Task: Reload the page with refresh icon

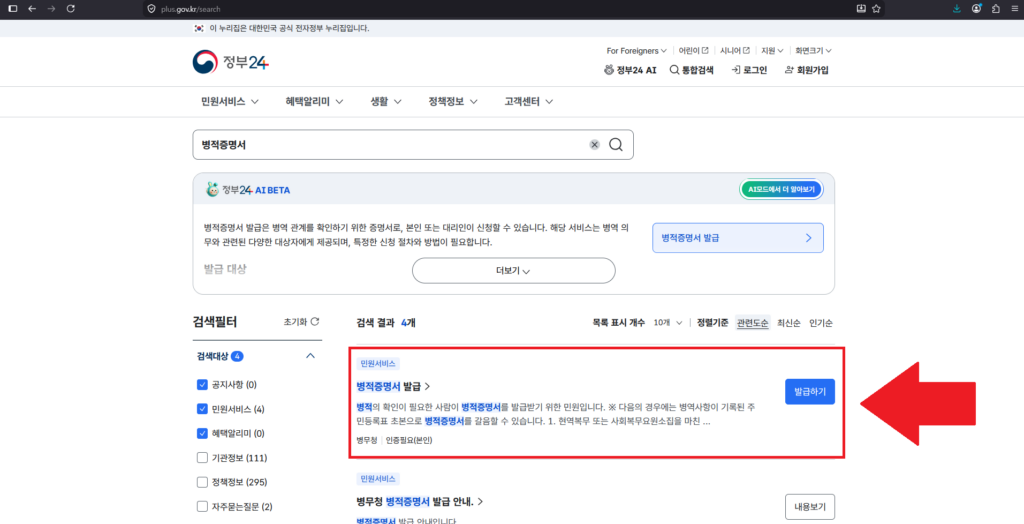Action: (x=71, y=8)
